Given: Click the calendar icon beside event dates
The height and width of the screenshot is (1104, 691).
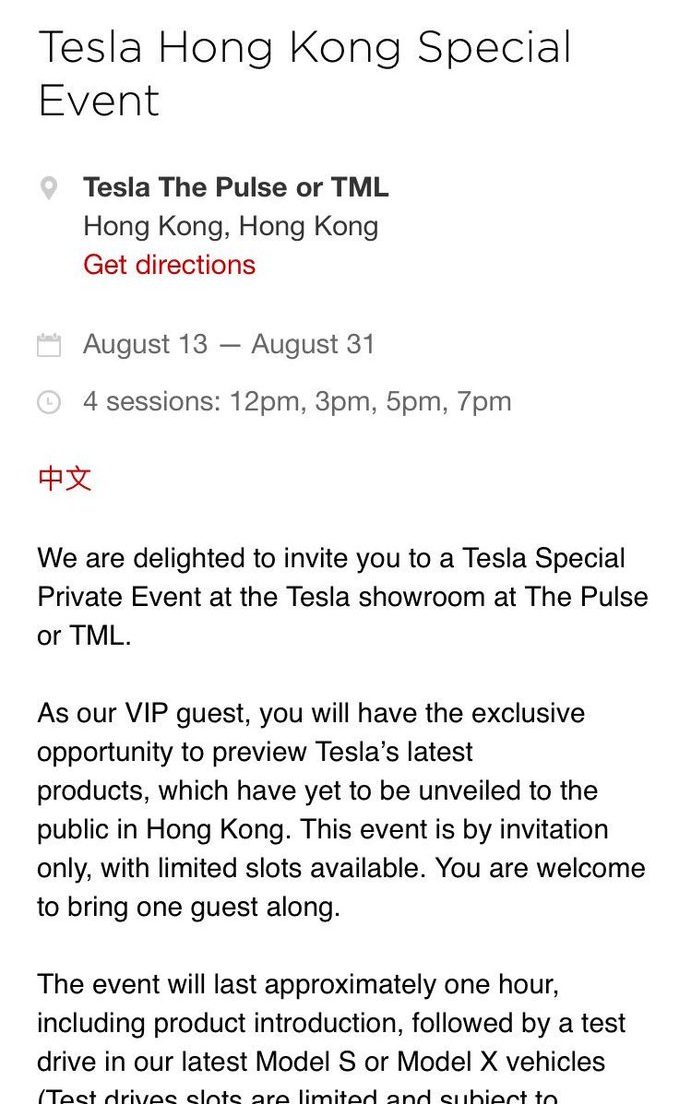Looking at the screenshot, I should 49,345.
